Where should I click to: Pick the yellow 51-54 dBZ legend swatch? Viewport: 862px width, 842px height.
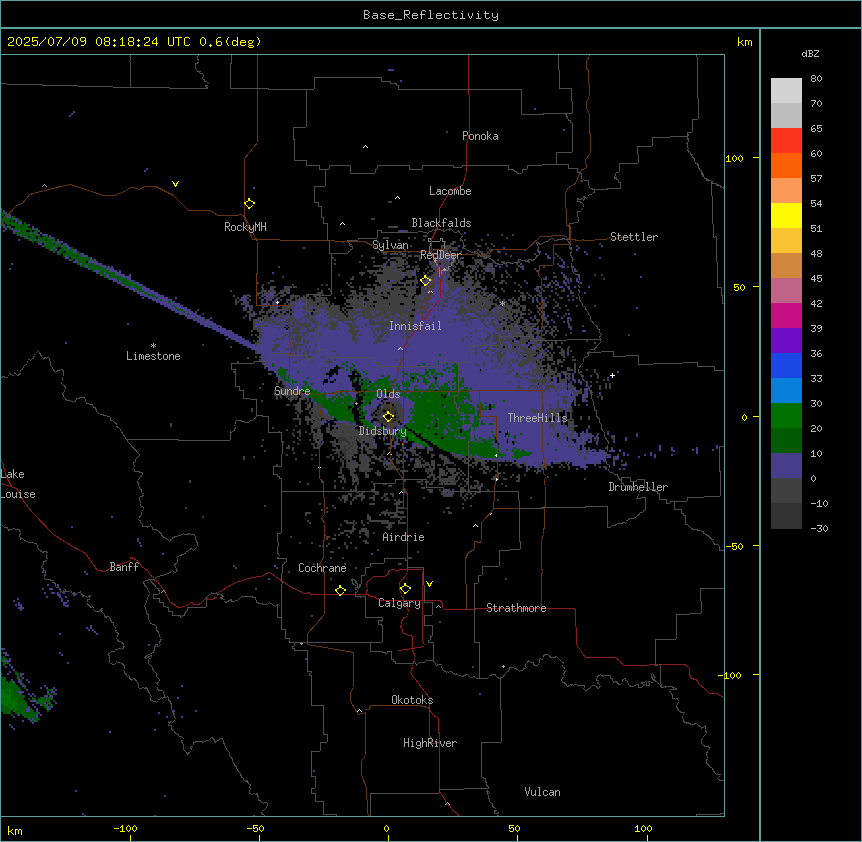point(786,215)
